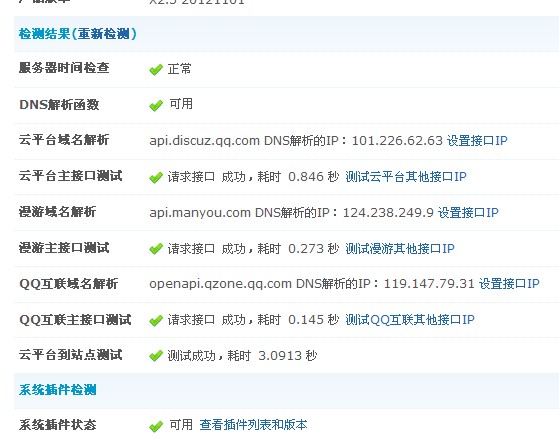
Task: Click the openapi.qzone.qq.com domain text
Action: 220,284
